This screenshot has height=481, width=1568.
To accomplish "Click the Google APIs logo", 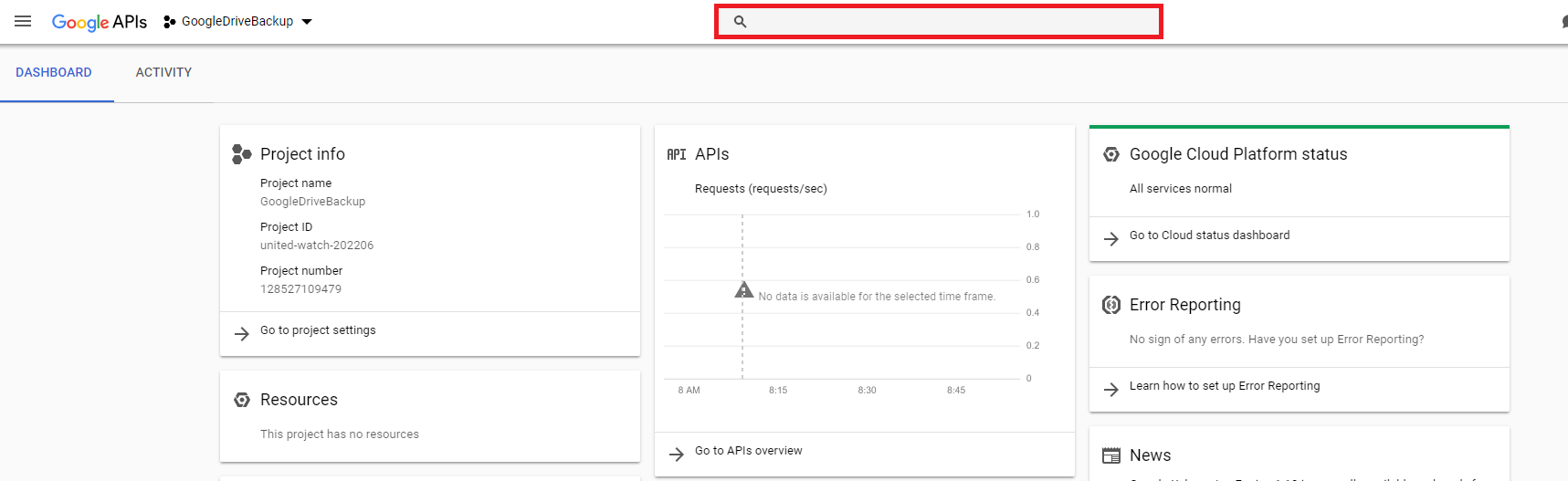I will 99,22.
